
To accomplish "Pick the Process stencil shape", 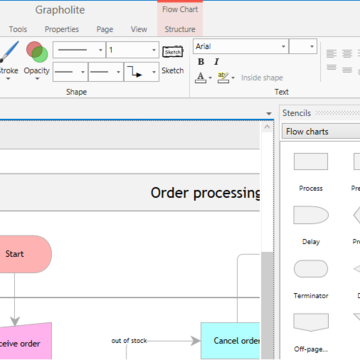I will (311, 162).
